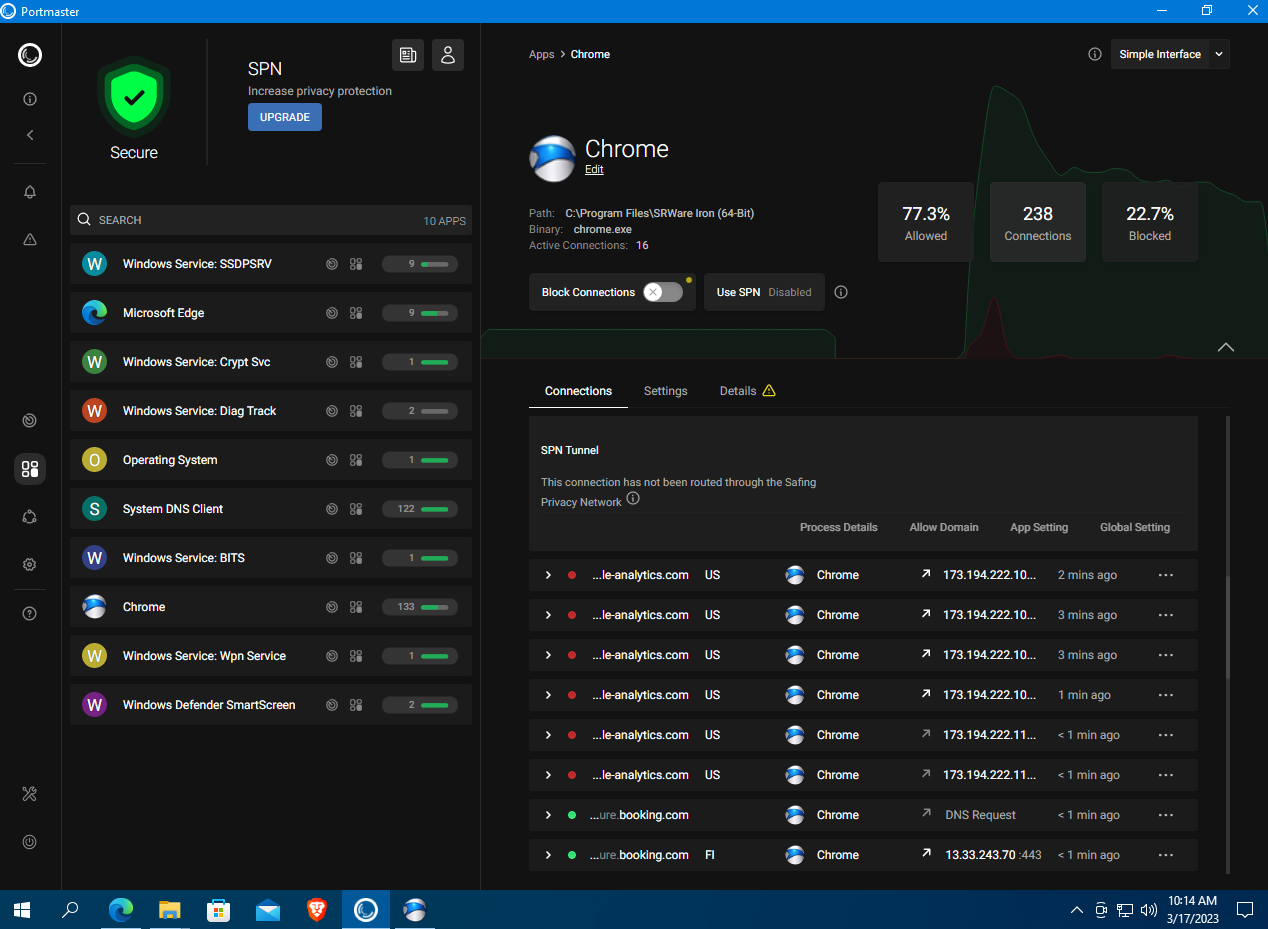
Task: Click the Secure shield status icon
Action: (134, 98)
